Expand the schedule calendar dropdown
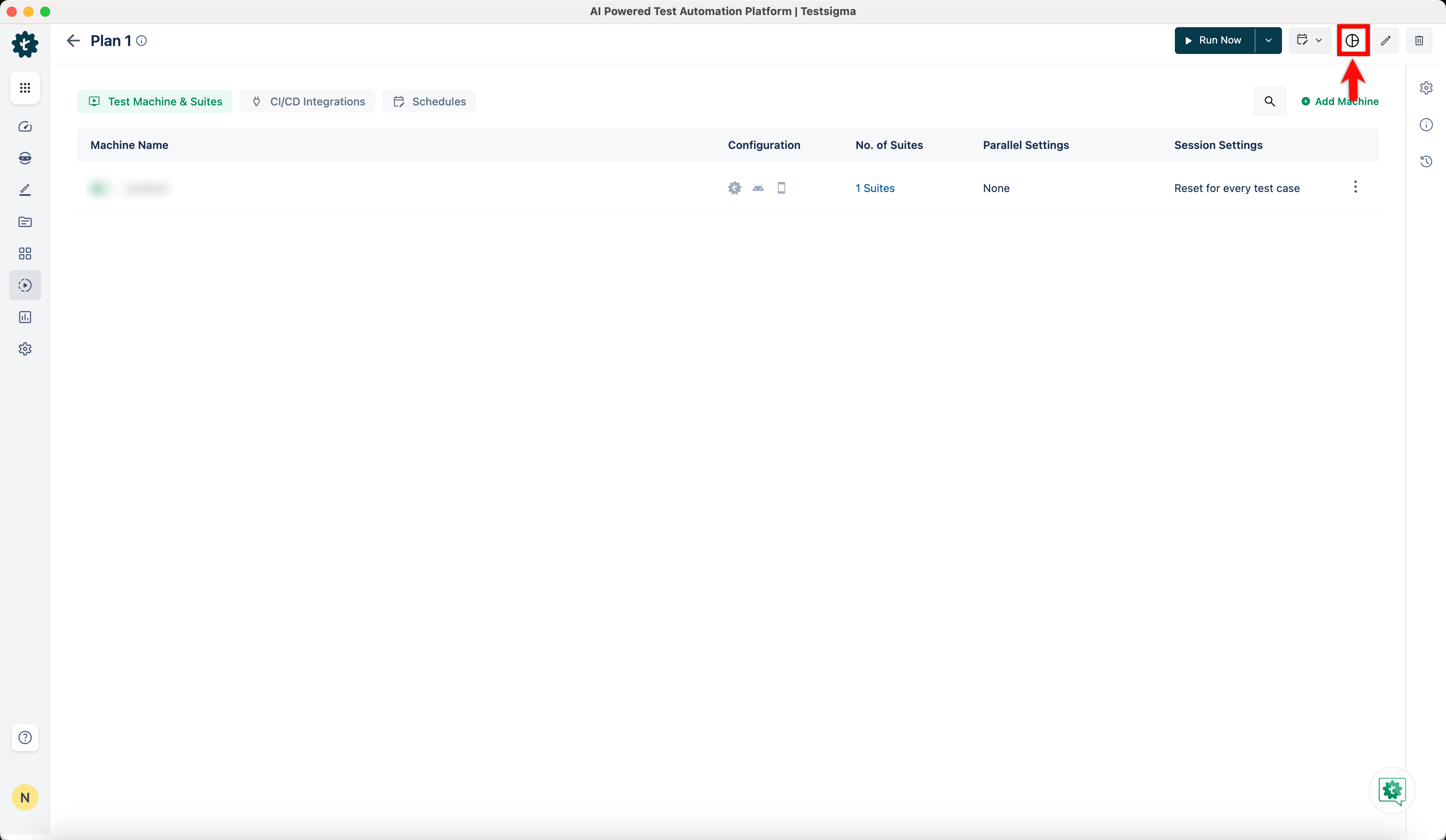1446x840 pixels. 1310,40
